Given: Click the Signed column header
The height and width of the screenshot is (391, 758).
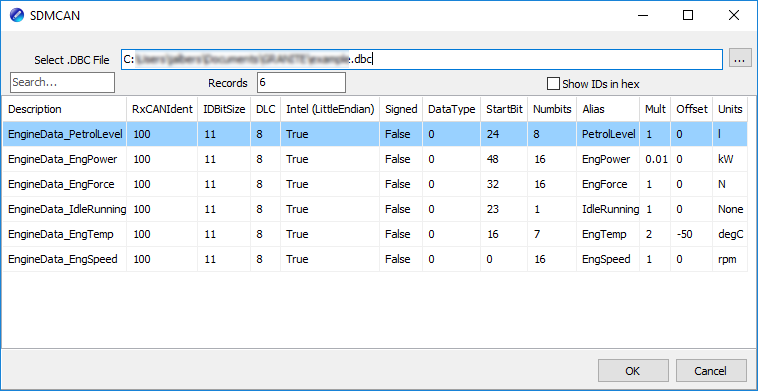Looking at the screenshot, I should tap(401, 109).
